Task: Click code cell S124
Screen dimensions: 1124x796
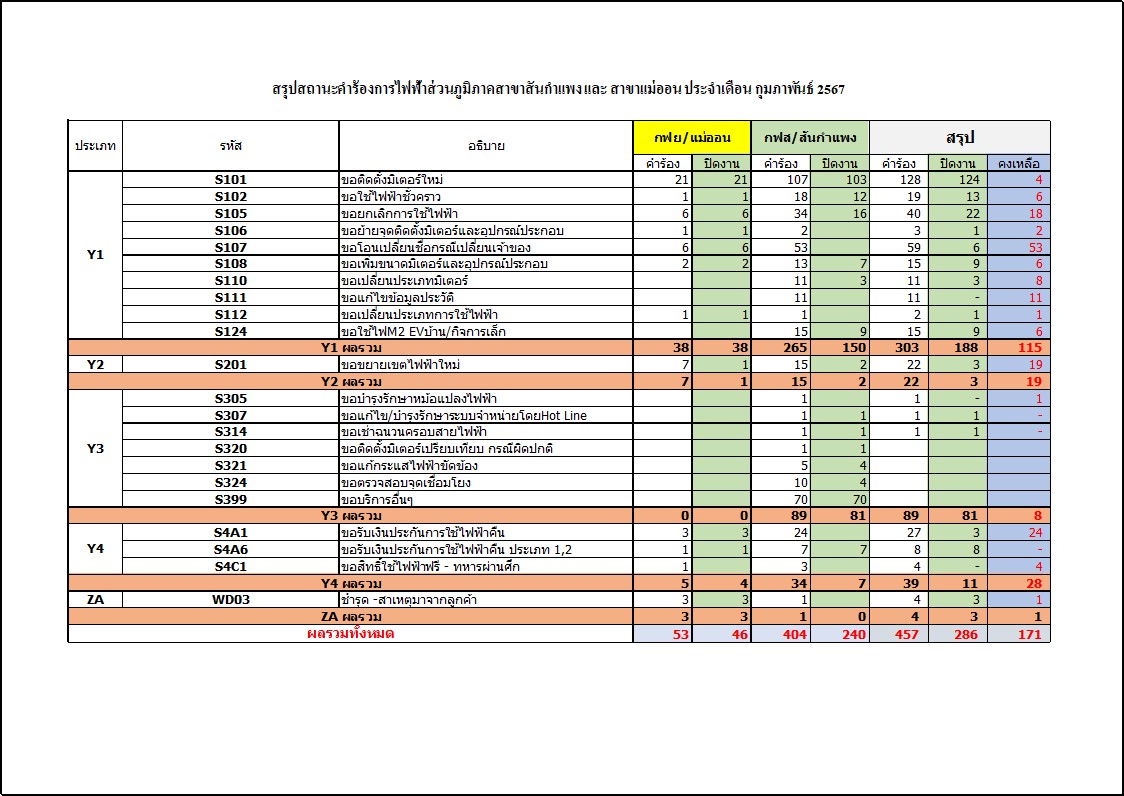Action: (x=231, y=331)
